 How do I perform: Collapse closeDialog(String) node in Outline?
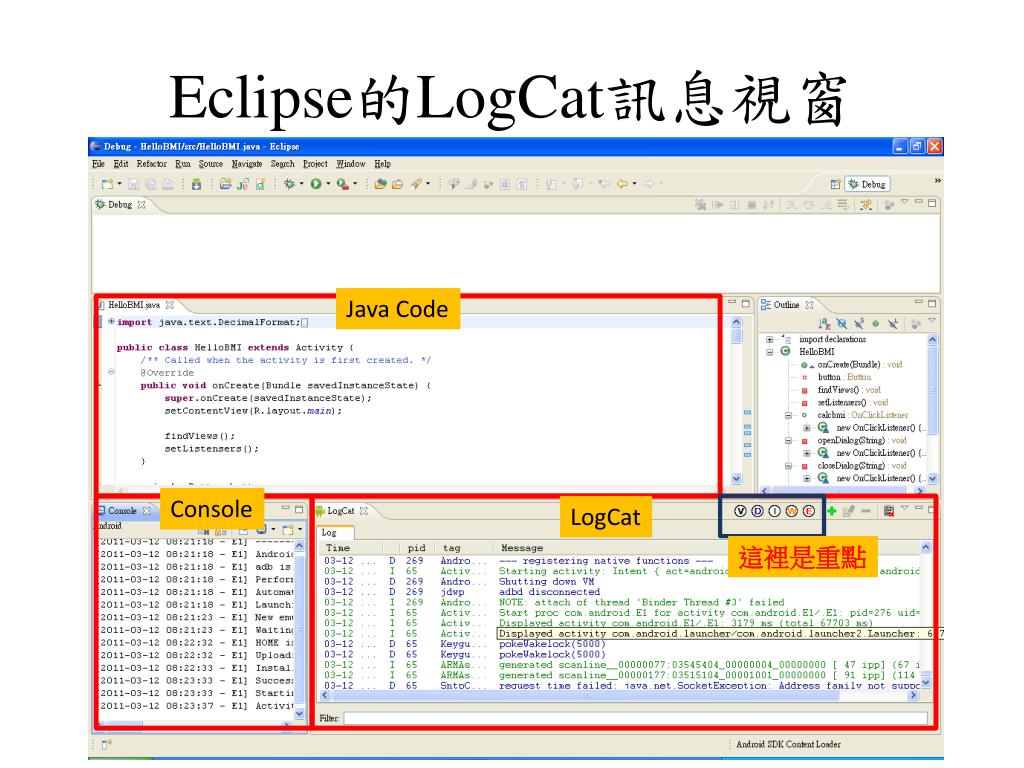click(788, 466)
